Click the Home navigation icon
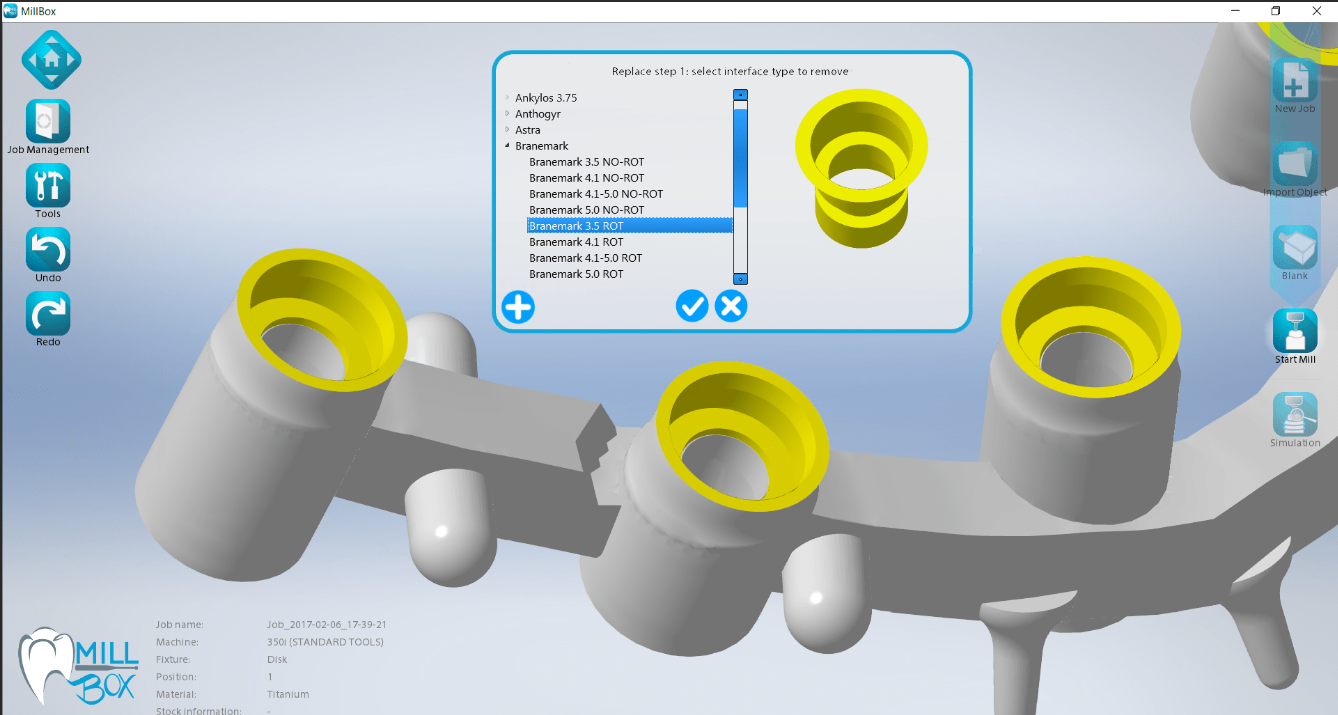The image size is (1338, 715). (51, 59)
